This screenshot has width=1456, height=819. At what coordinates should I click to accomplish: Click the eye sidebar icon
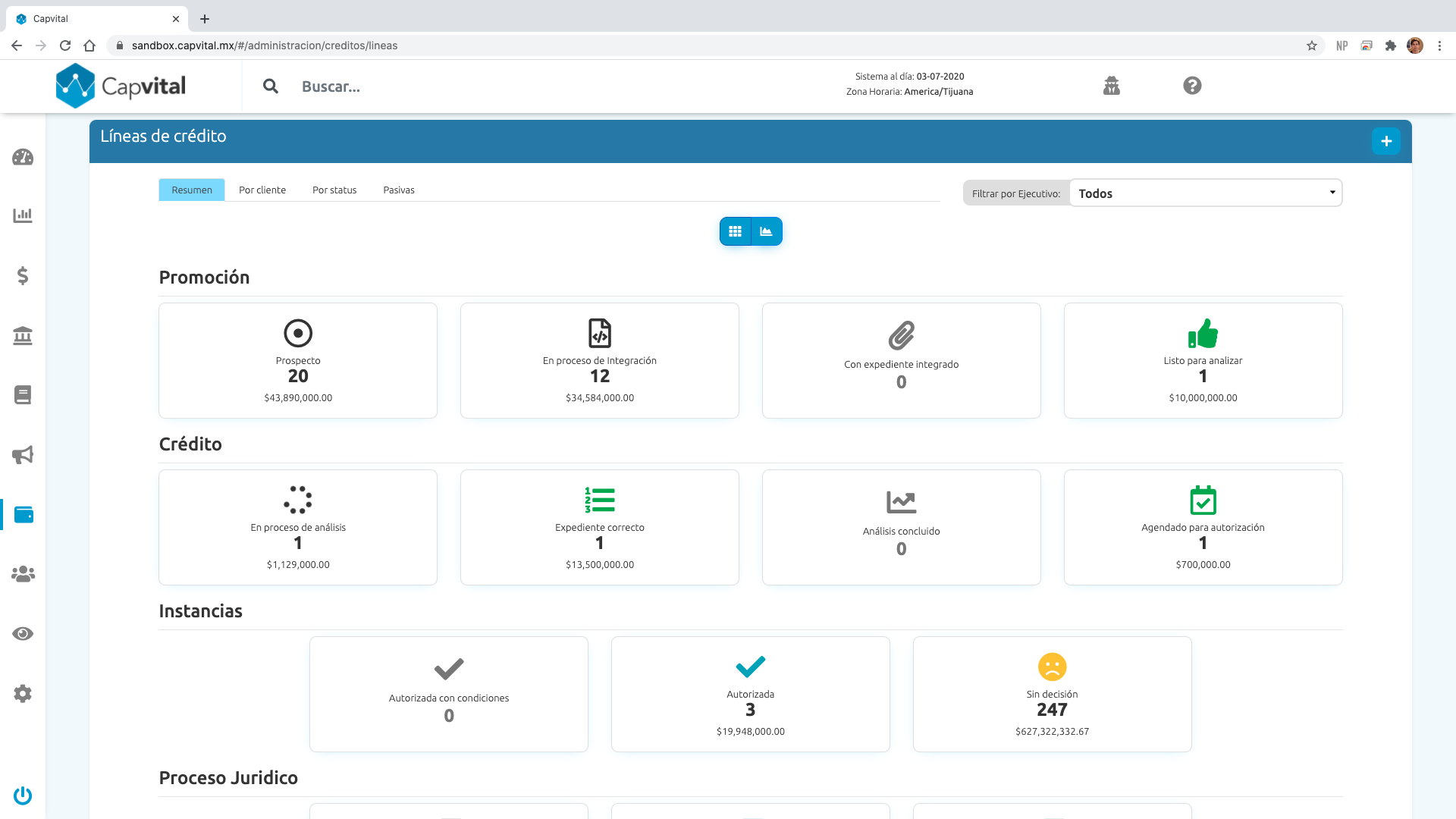pos(23,634)
